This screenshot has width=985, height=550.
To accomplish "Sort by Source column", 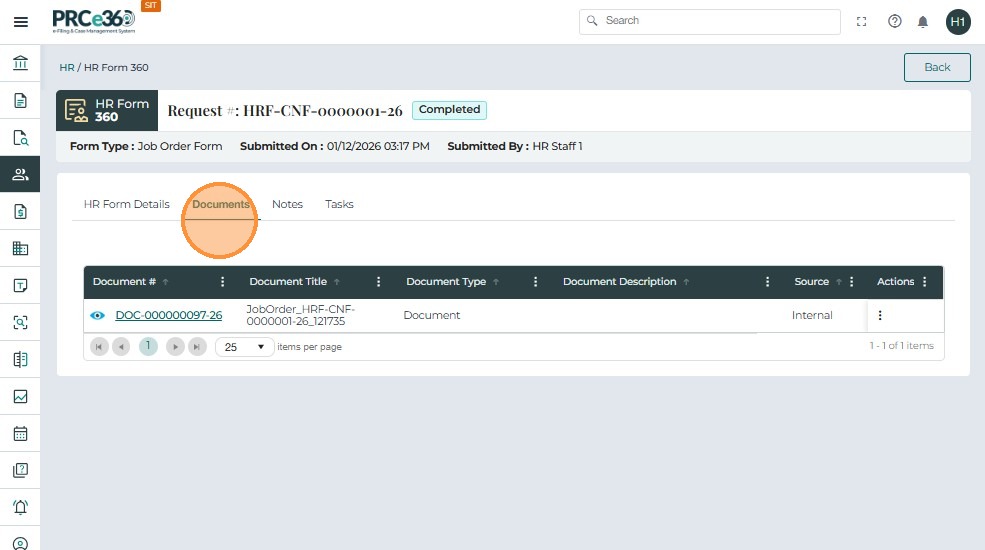I will [838, 282].
